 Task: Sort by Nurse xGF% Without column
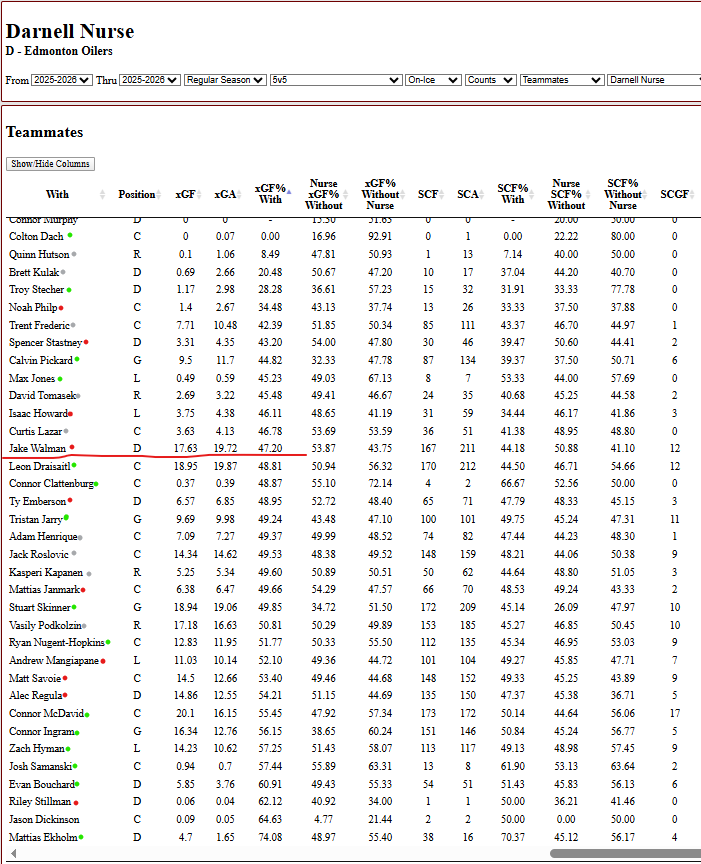(x=324, y=194)
